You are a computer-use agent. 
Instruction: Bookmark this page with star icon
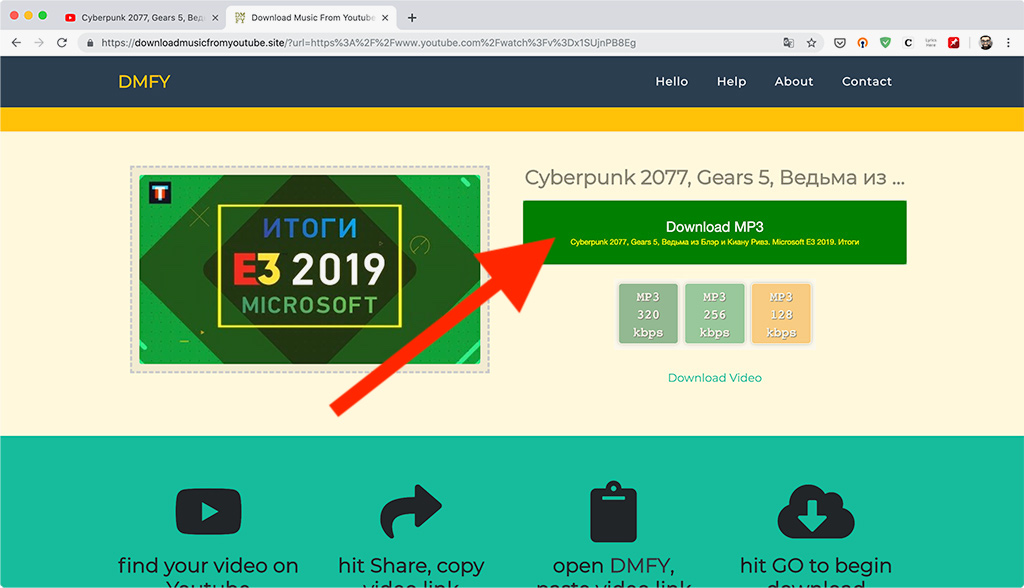pyautogui.click(x=811, y=43)
